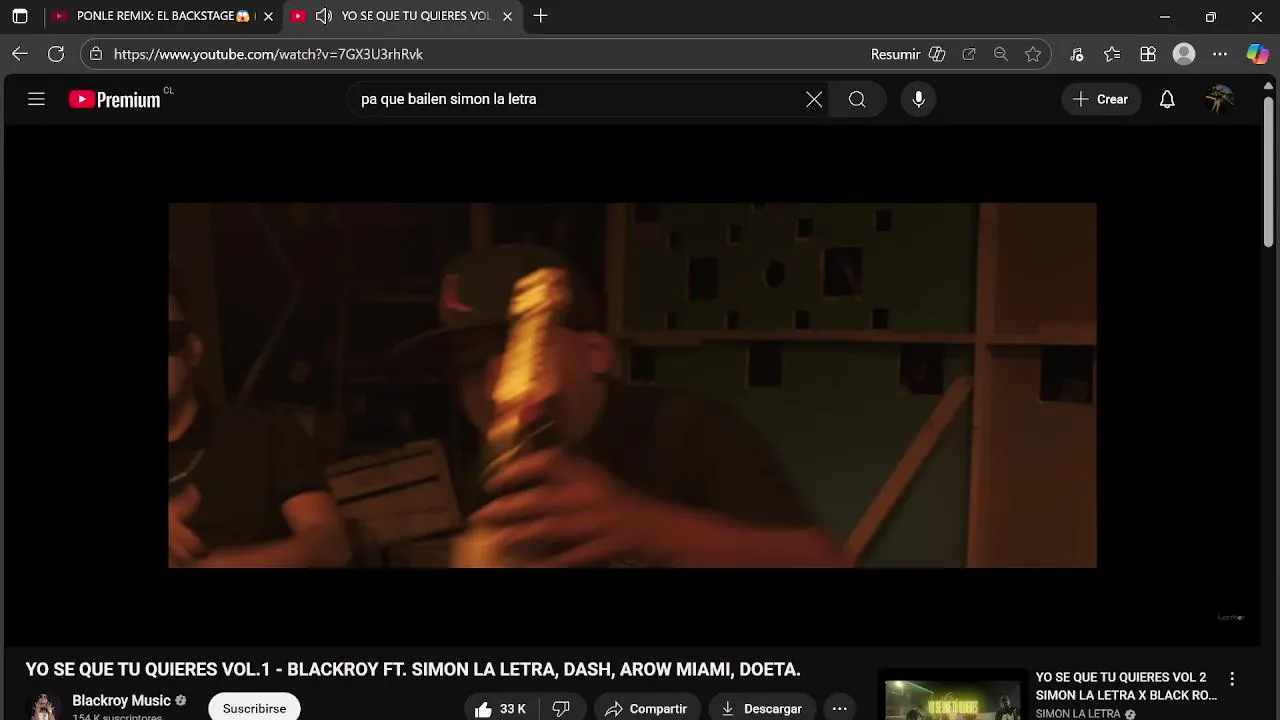This screenshot has height=720, width=1280.
Task: Open page in app icon in address bar
Action: pyautogui.click(x=968, y=54)
